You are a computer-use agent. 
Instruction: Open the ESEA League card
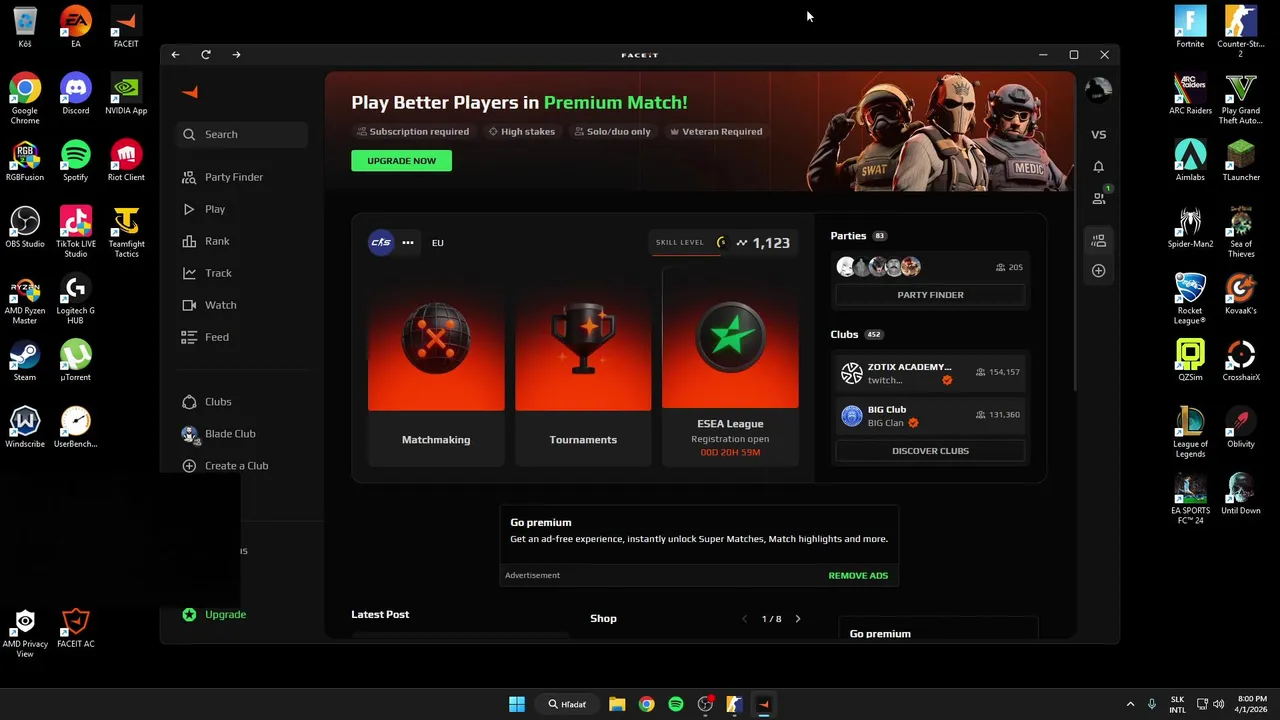[730, 366]
